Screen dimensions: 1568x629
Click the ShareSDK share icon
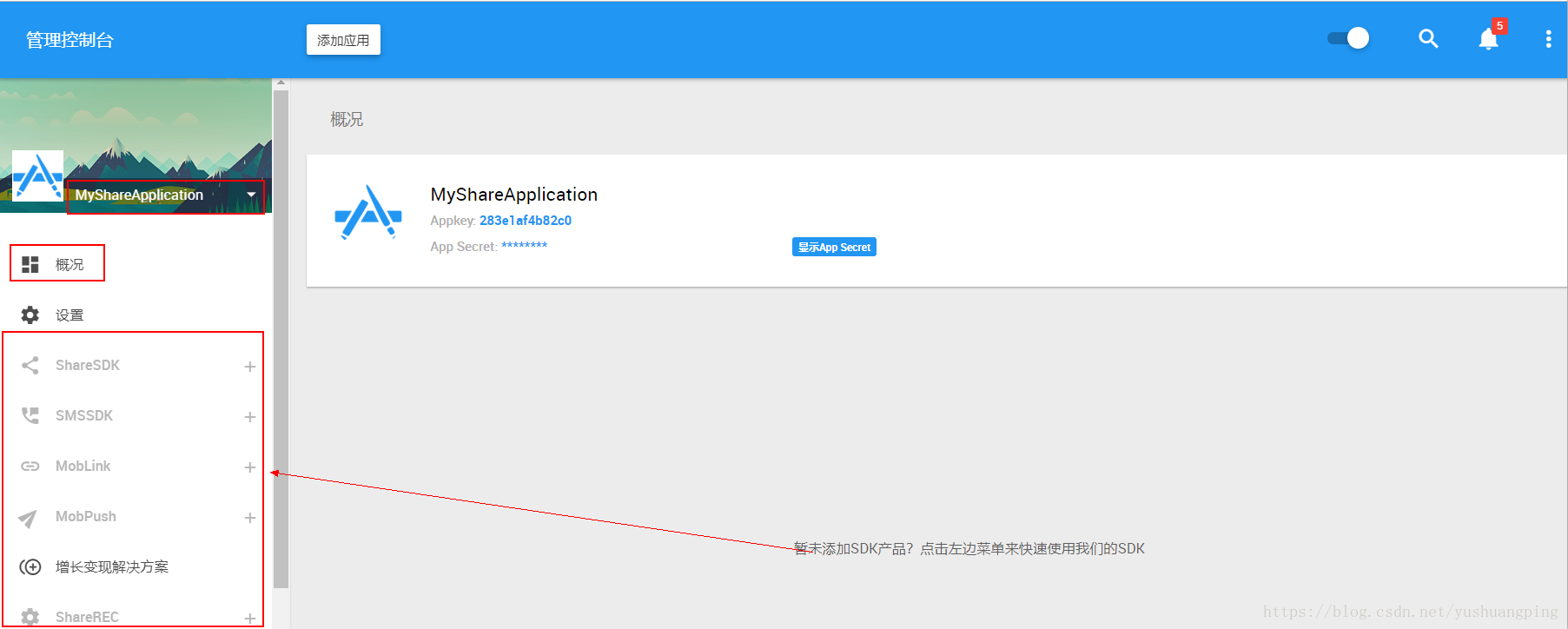30,365
